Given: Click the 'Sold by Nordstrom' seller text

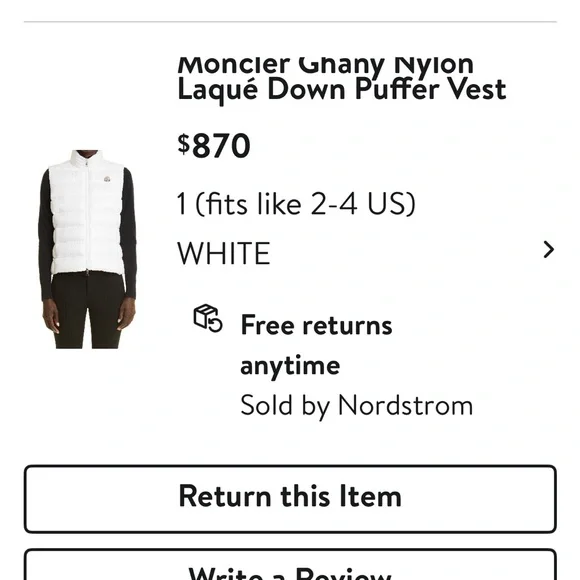Looking at the screenshot, I should (x=357, y=406).
